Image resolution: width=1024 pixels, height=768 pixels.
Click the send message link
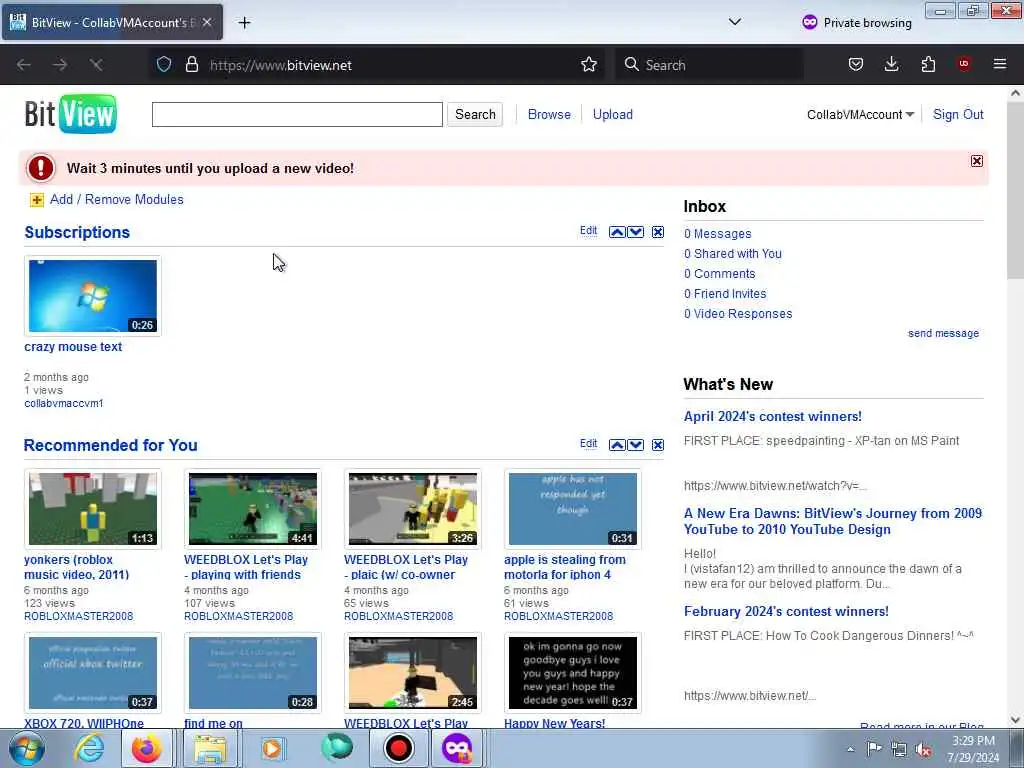point(943,333)
